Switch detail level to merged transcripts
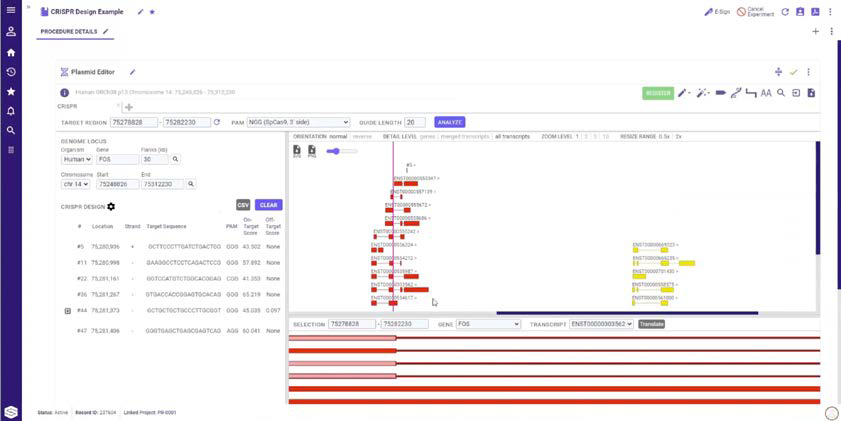This screenshot has width=841, height=421. pos(466,136)
